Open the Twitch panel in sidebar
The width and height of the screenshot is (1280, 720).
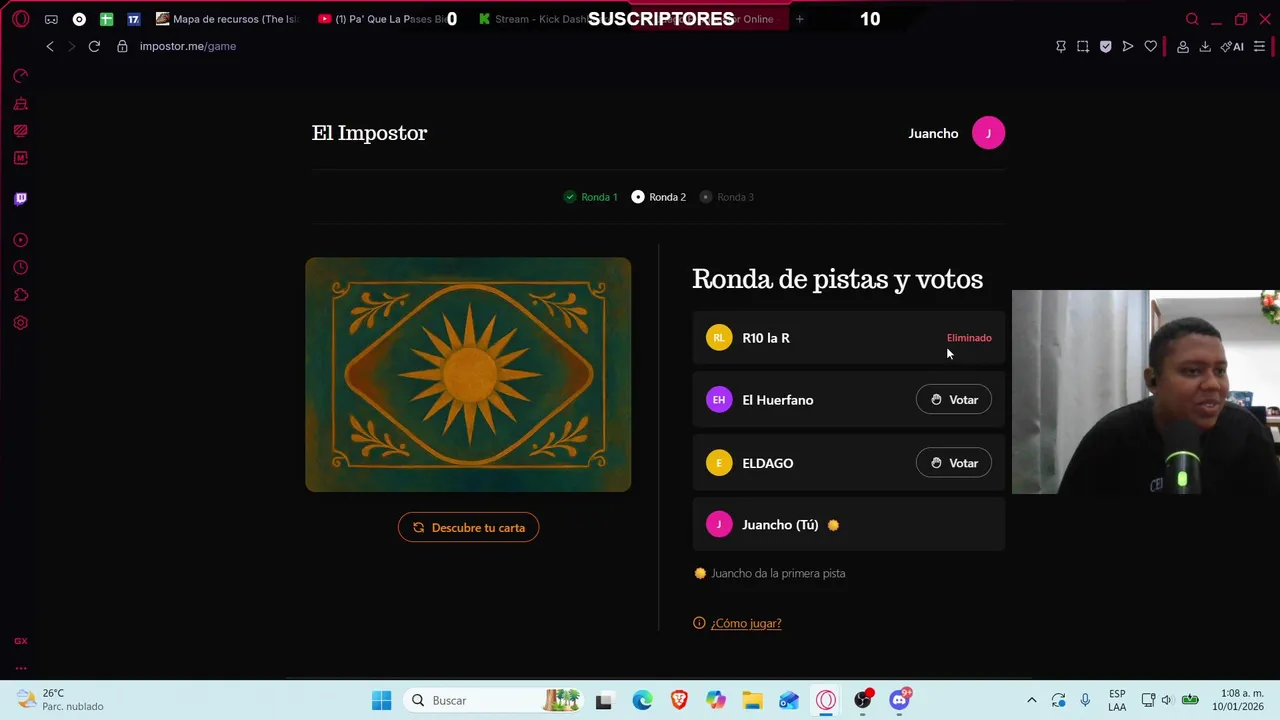coord(20,198)
